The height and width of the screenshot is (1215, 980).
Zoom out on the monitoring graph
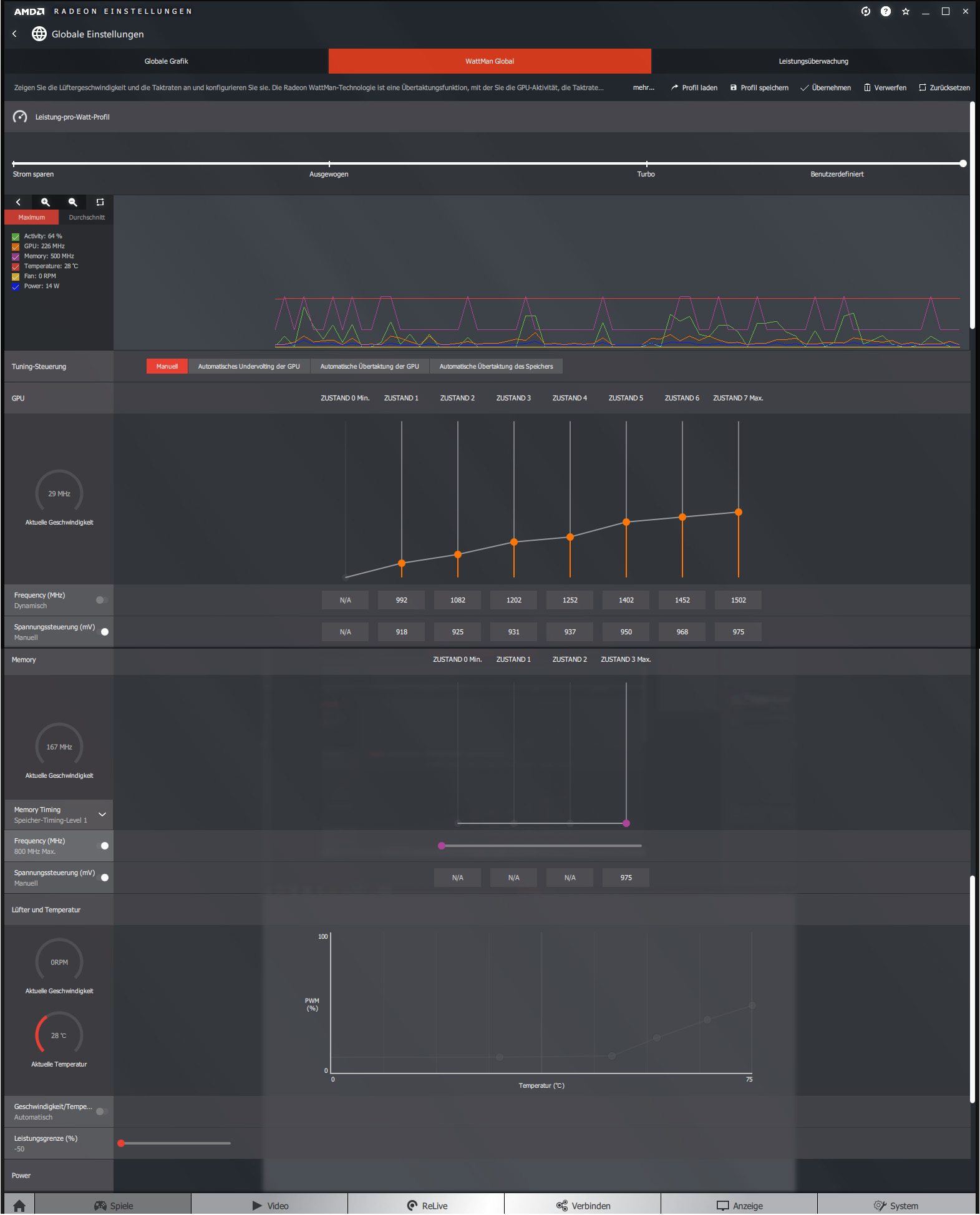73,202
